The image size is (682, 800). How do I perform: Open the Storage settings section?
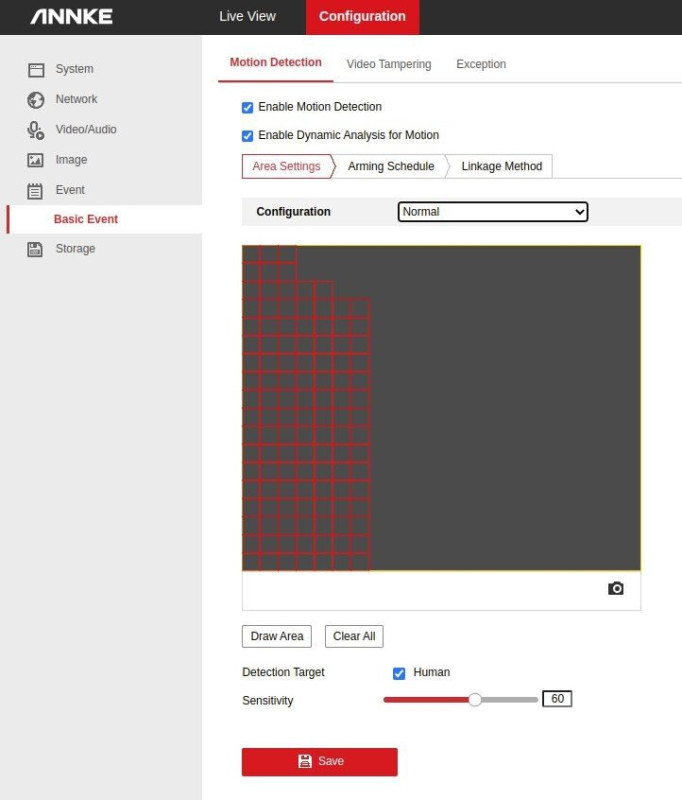[x=75, y=248]
